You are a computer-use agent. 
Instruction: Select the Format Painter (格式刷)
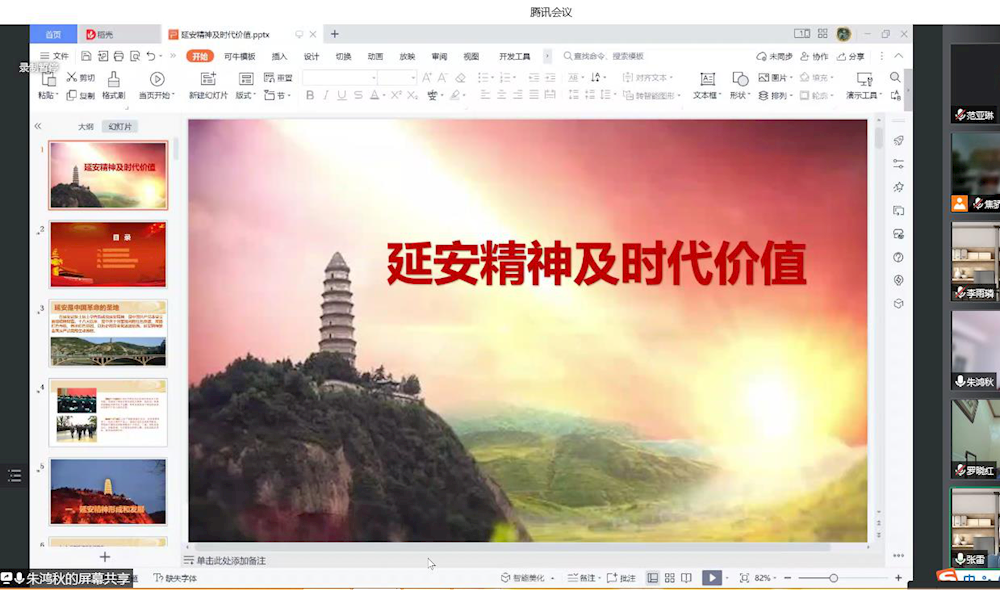(x=114, y=85)
